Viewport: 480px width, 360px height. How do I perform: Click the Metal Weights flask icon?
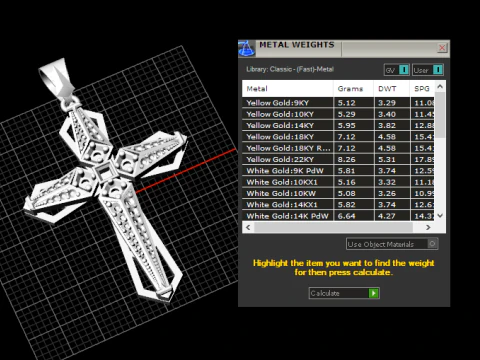[x=247, y=49]
